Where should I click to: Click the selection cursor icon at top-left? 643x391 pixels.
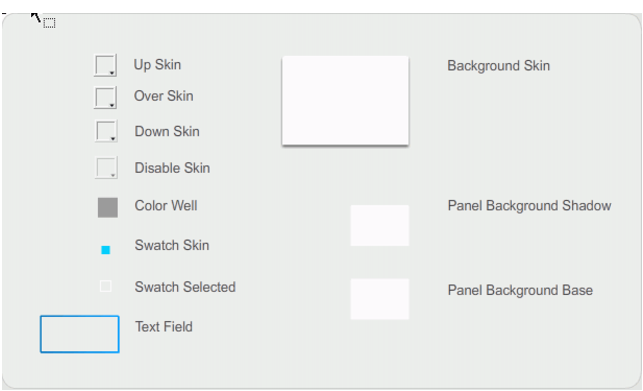click(x=43, y=20)
